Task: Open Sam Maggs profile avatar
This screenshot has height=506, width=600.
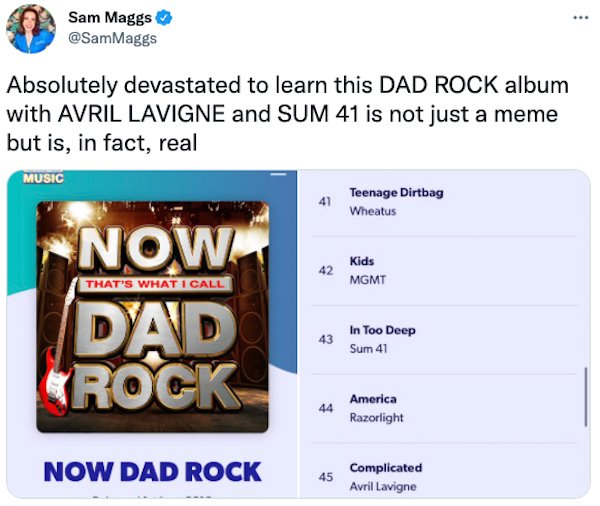Action: (31, 29)
